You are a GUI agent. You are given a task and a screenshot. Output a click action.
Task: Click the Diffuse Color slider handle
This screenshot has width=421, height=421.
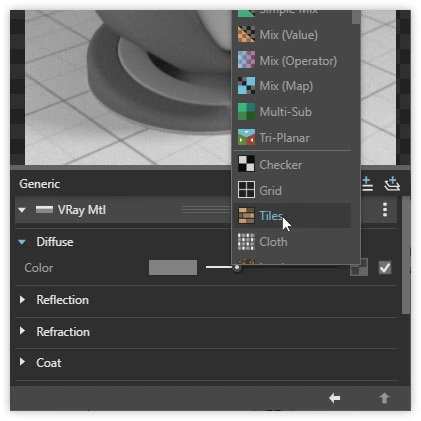point(237,267)
